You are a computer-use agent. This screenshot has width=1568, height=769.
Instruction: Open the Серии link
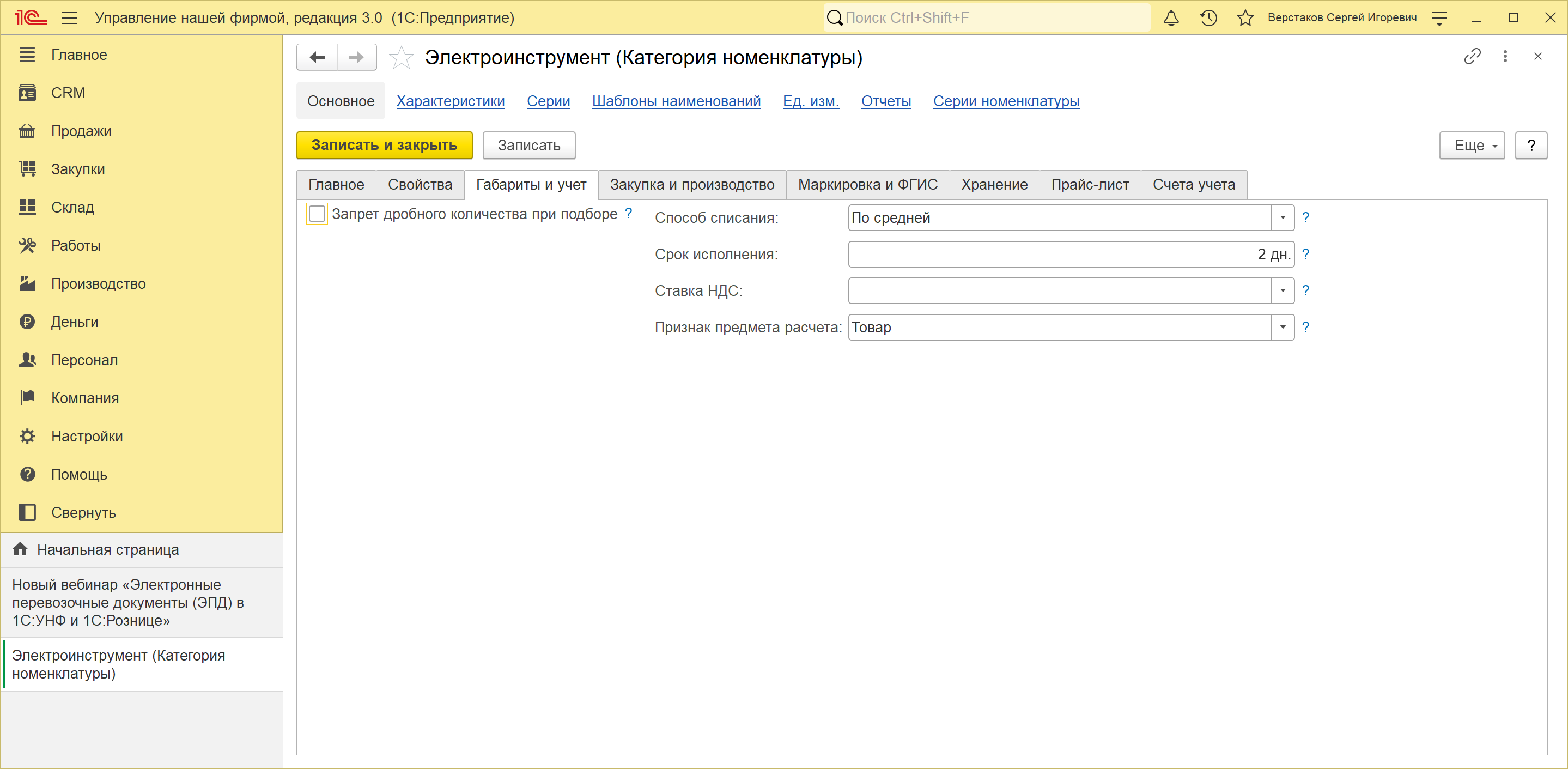549,101
